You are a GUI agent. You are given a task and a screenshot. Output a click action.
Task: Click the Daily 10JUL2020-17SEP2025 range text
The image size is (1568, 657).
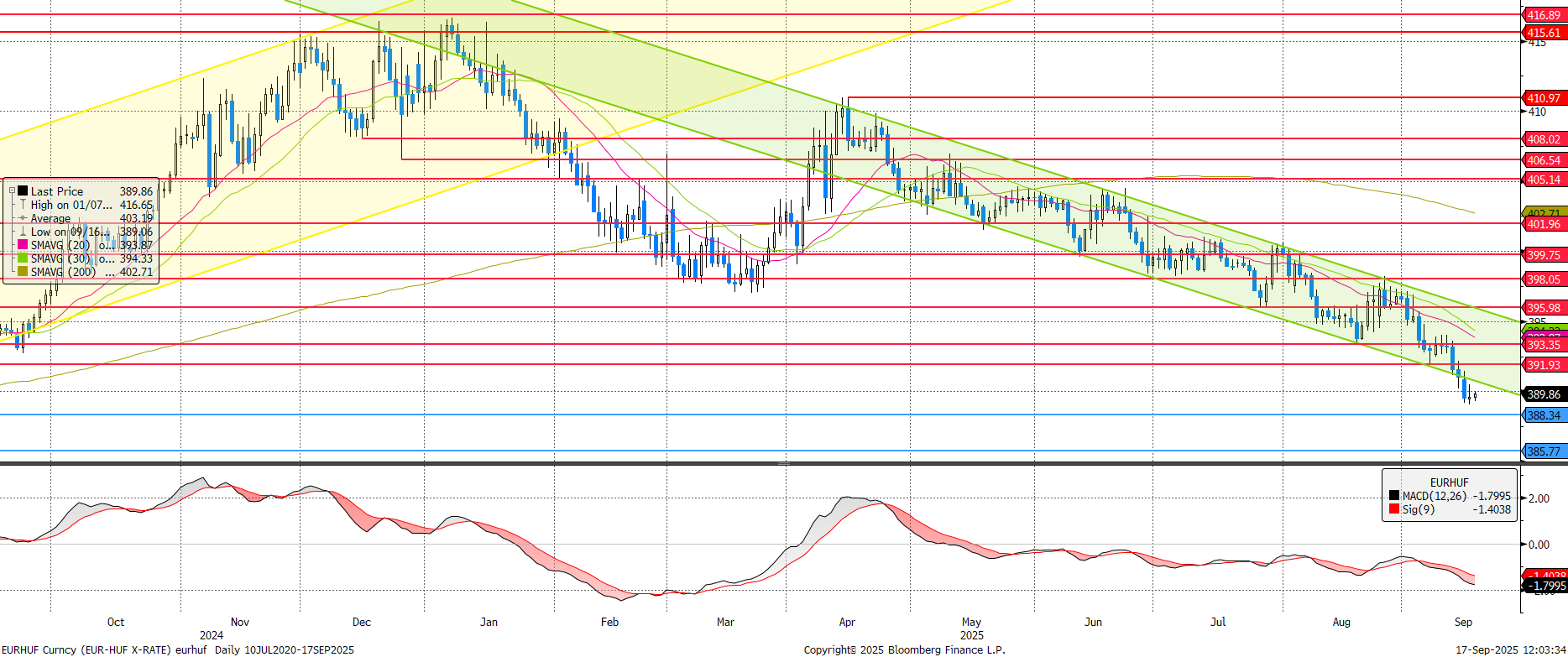285,649
